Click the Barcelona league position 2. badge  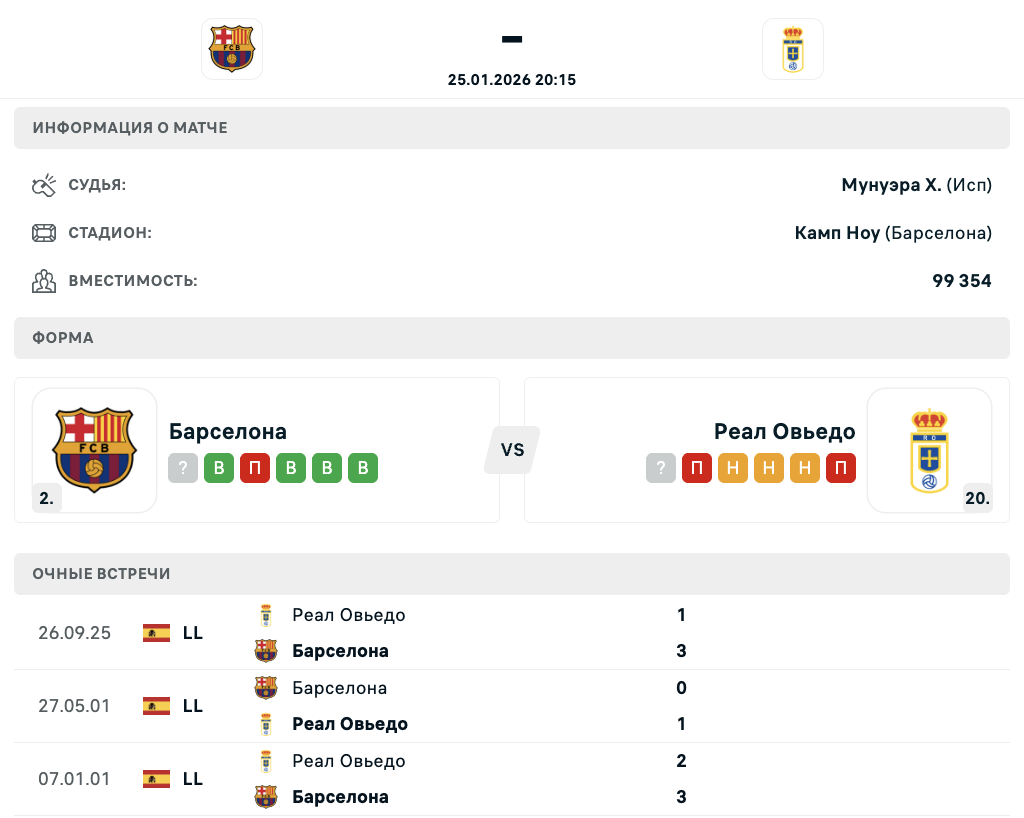coord(47,498)
